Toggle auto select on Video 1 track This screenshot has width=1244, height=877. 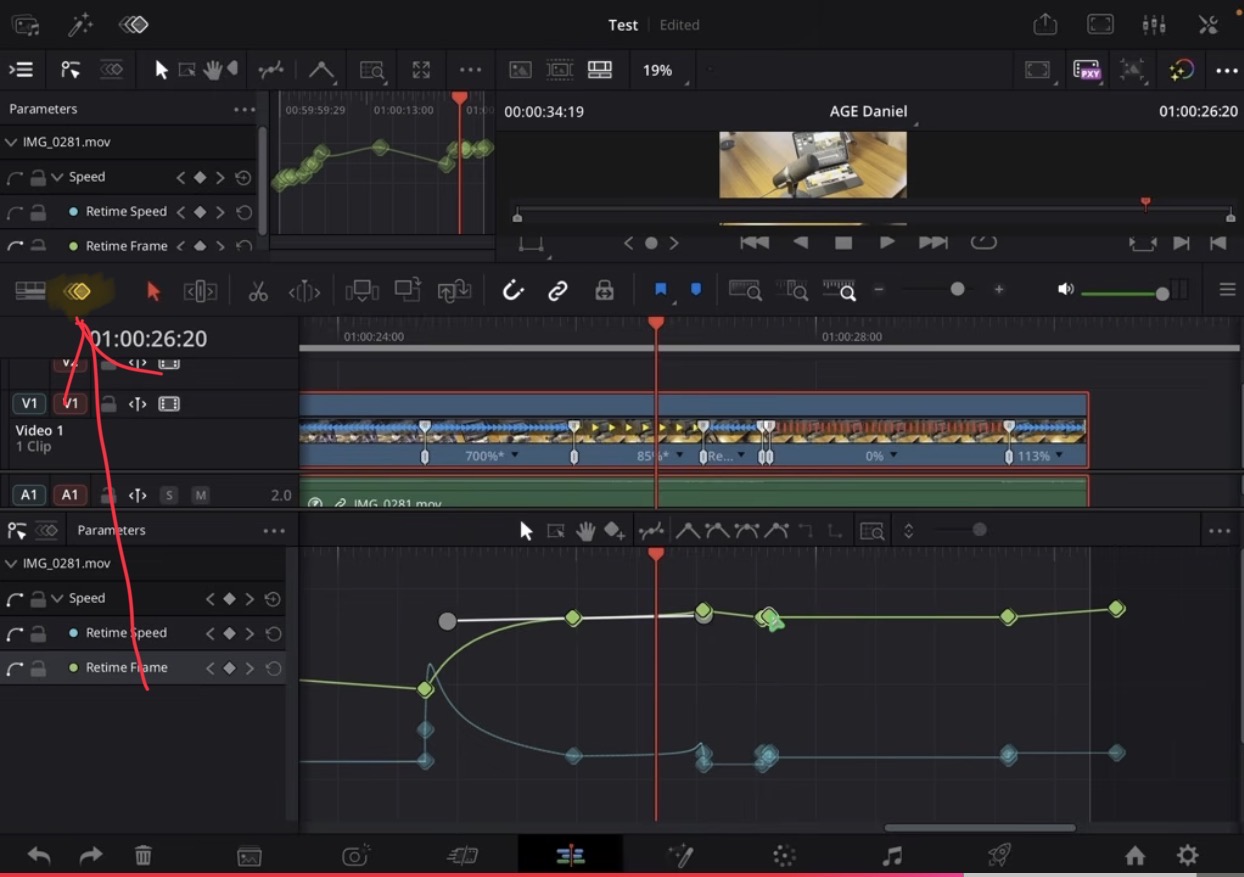tap(138, 404)
